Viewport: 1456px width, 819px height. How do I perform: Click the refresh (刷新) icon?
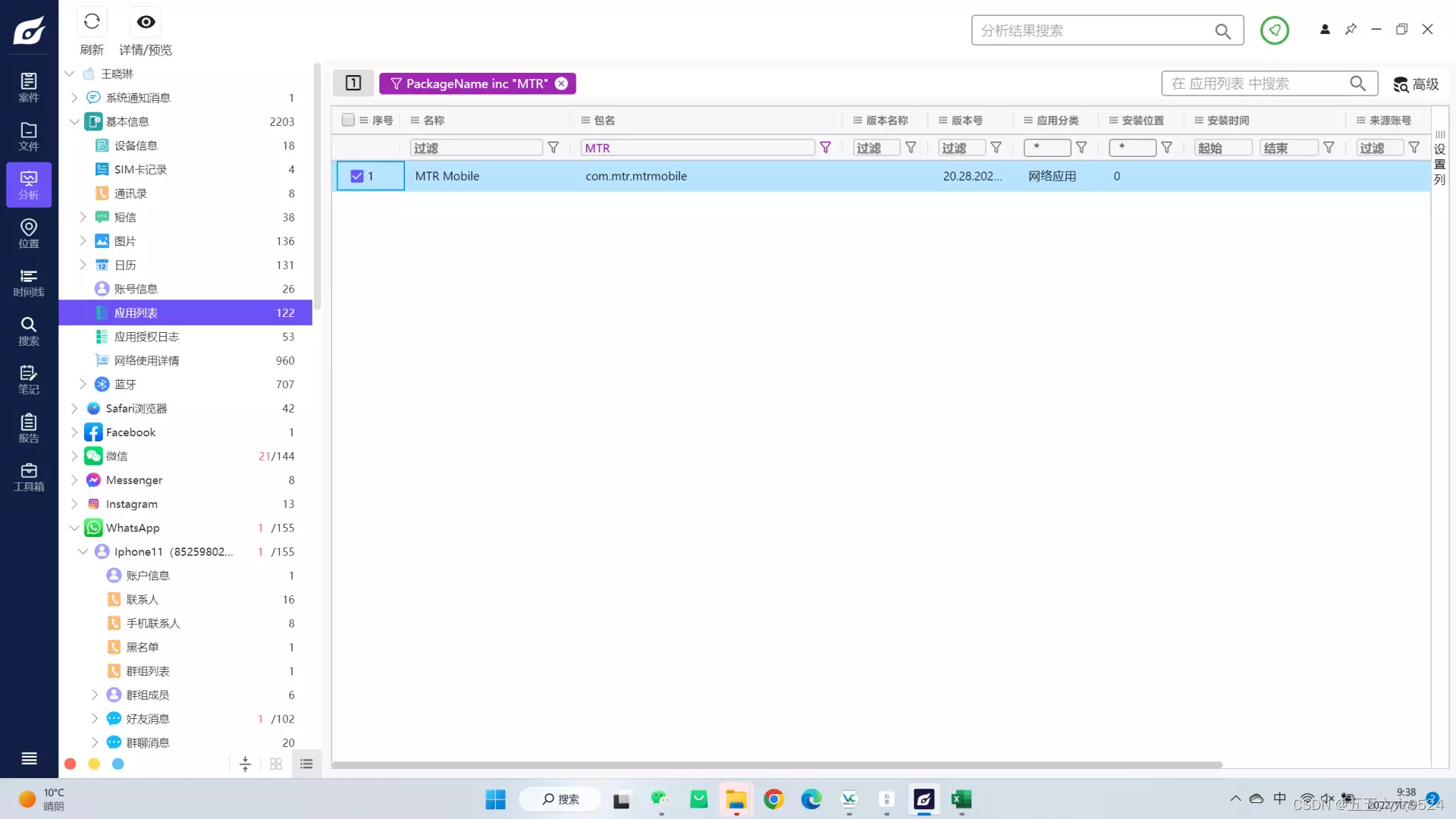[92, 22]
